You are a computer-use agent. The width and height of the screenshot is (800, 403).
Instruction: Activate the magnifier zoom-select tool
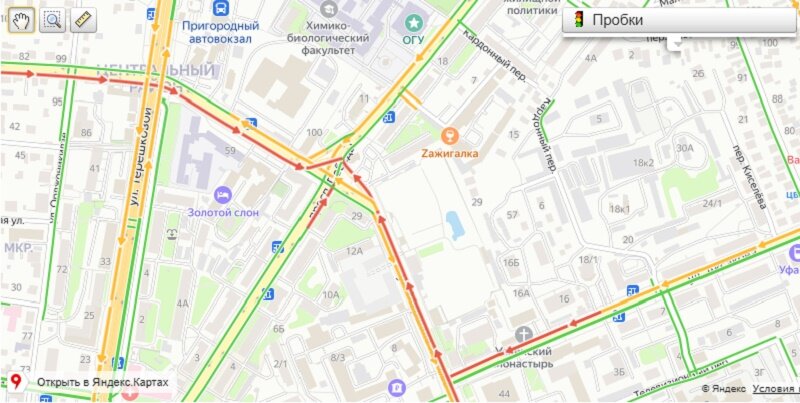pyautogui.click(x=53, y=20)
